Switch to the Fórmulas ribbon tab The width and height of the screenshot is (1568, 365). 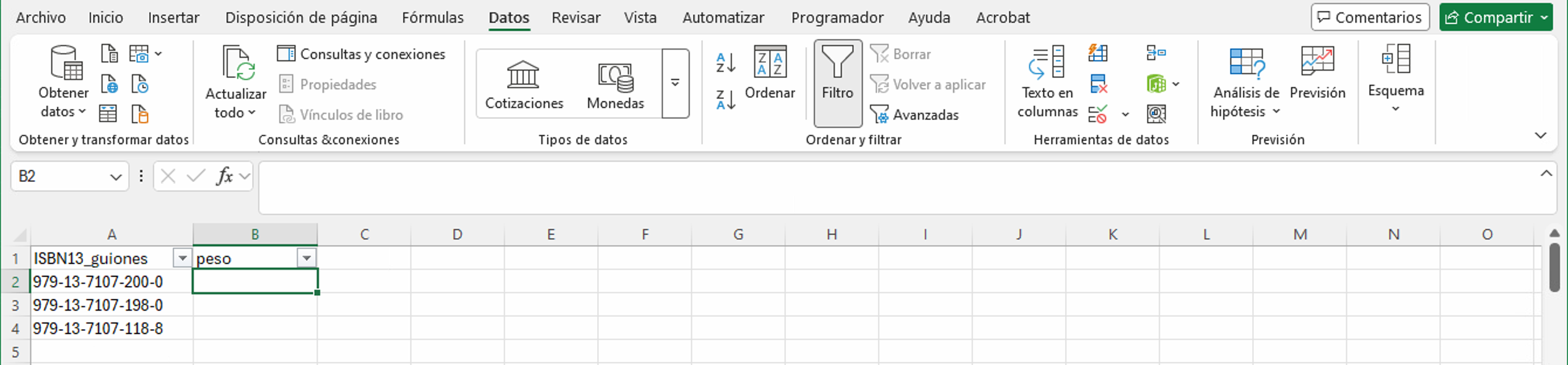432,17
